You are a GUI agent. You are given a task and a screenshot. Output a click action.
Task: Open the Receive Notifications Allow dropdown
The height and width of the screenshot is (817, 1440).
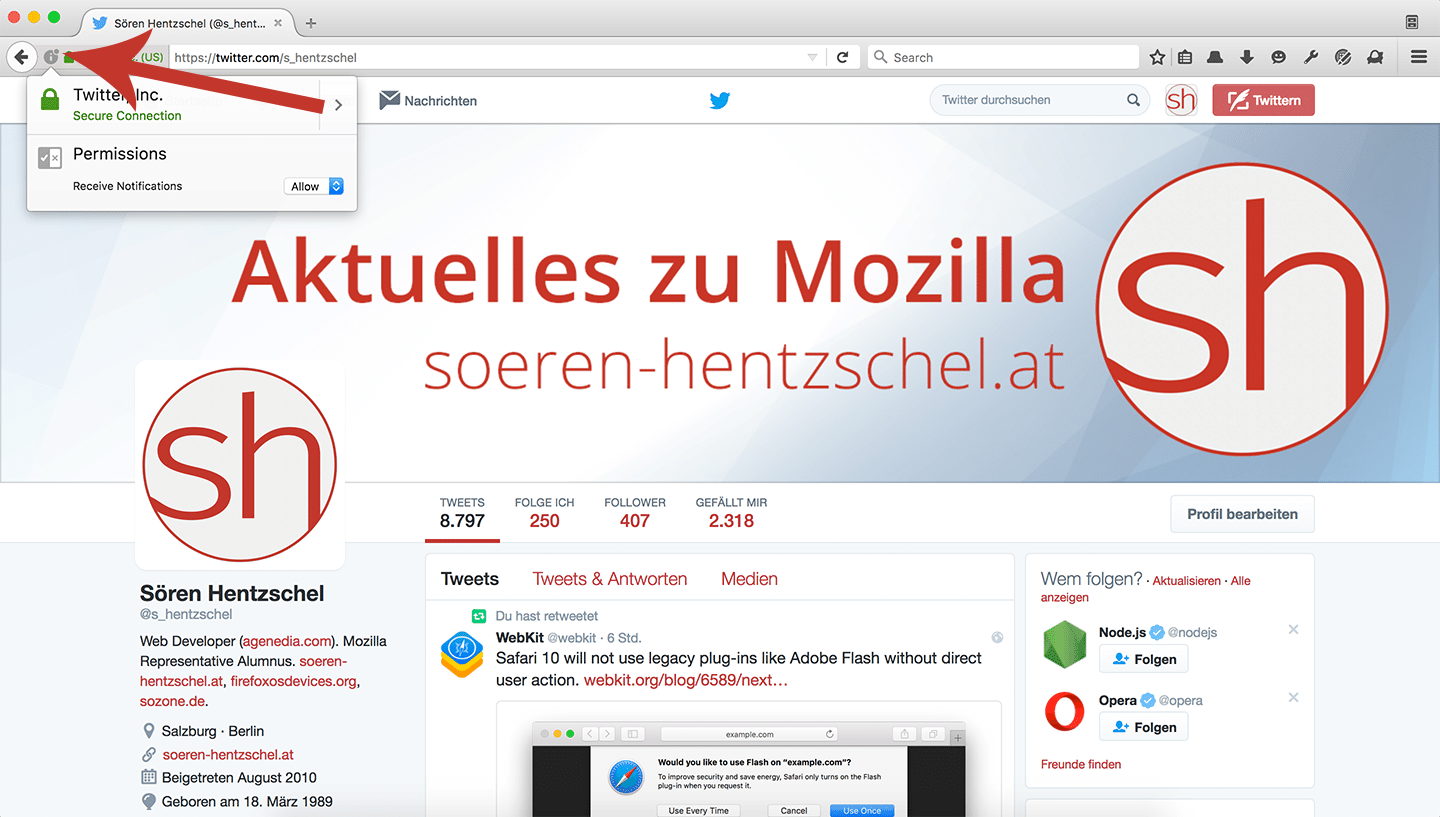pyautogui.click(x=314, y=186)
